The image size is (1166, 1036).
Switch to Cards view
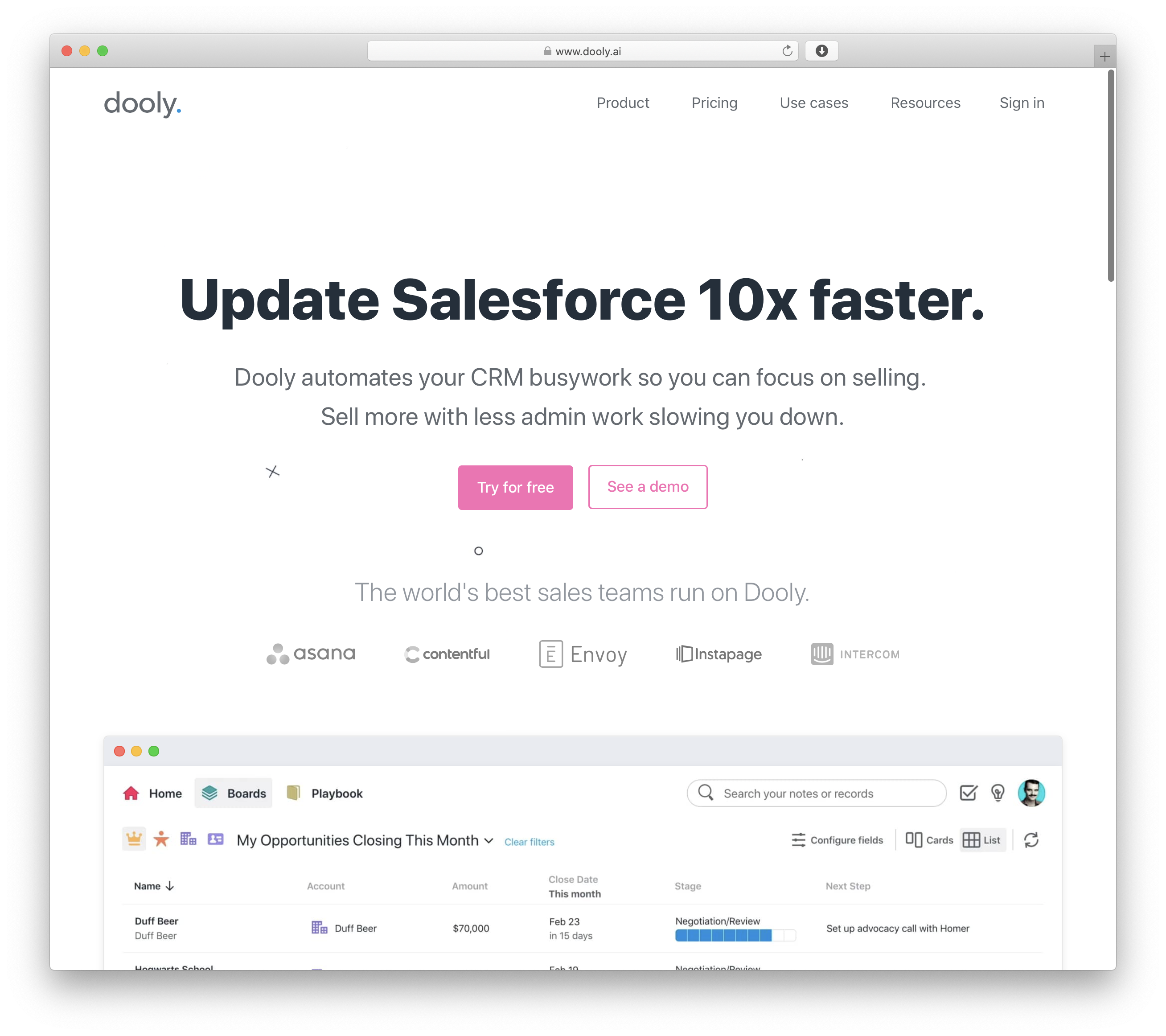(929, 840)
